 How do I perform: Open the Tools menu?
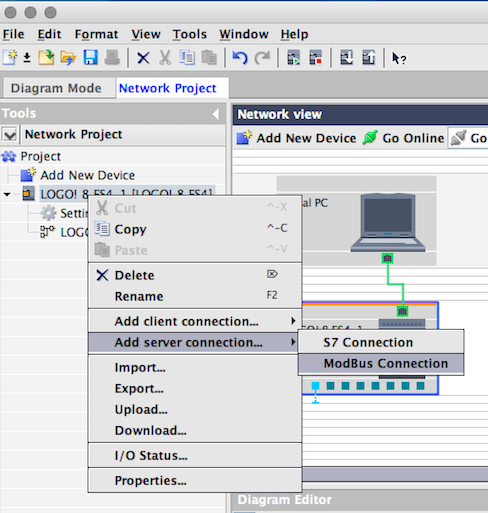click(190, 34)
